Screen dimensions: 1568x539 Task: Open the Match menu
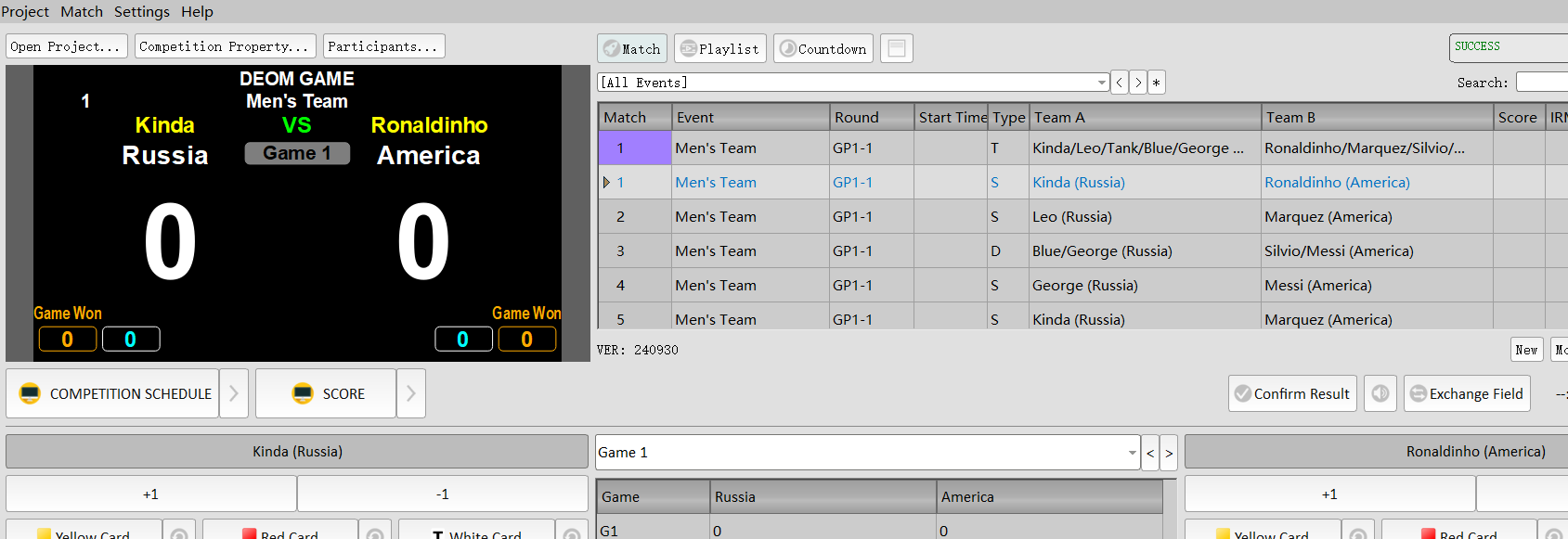[x=82, y=11]
